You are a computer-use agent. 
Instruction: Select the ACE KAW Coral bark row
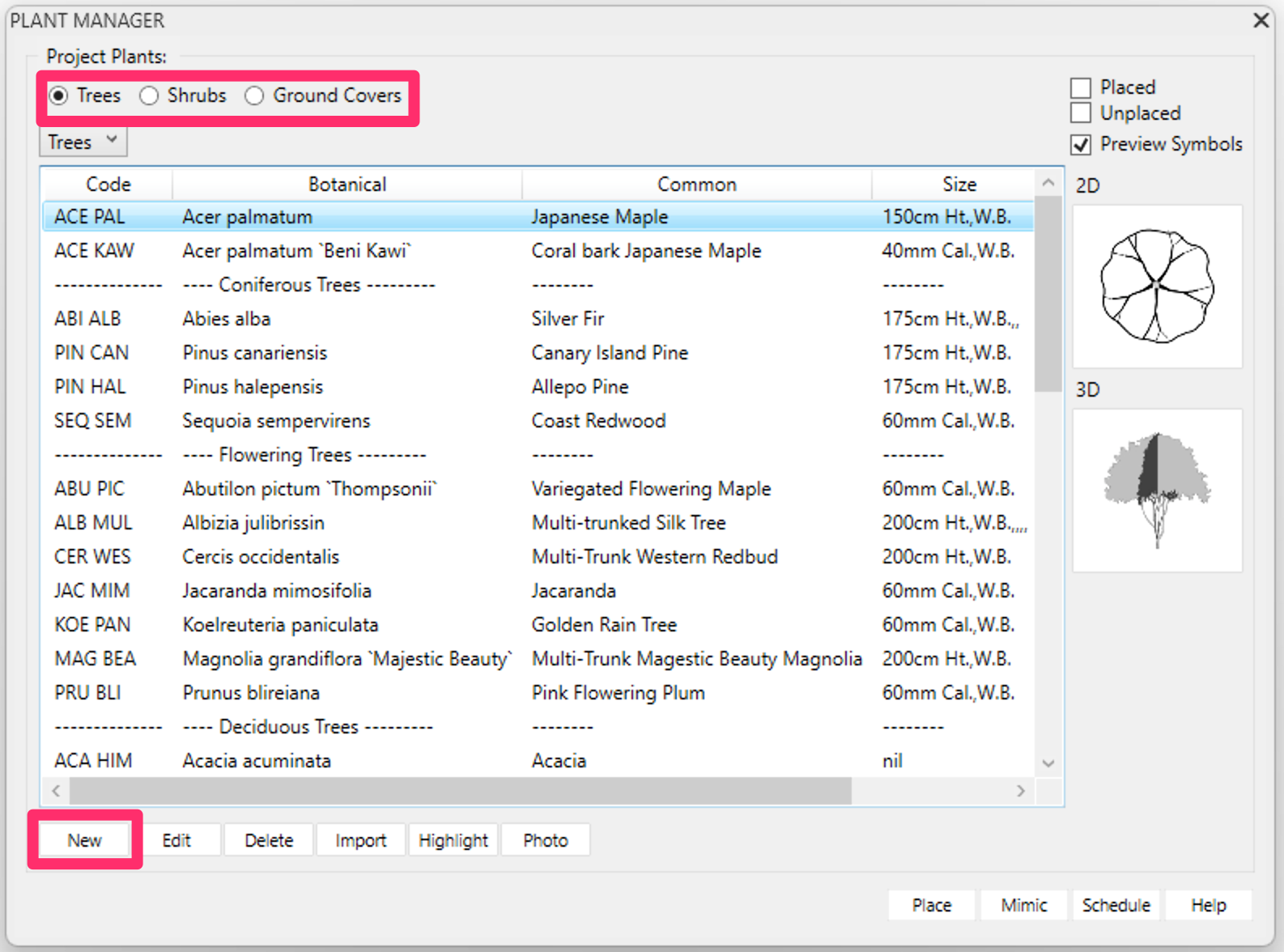(x=538, y=251)
